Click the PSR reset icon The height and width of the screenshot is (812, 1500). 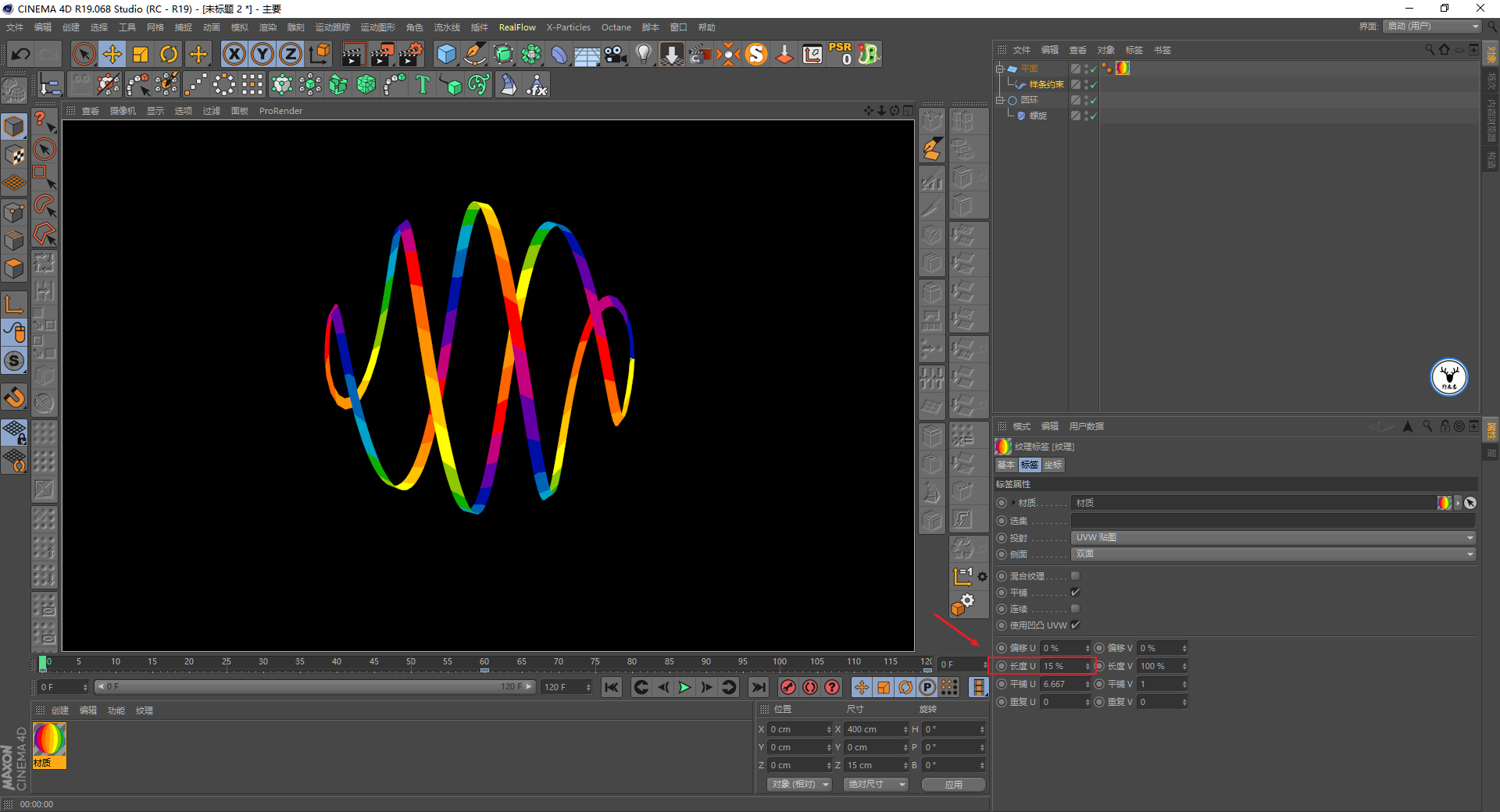(x=841, y=54)
